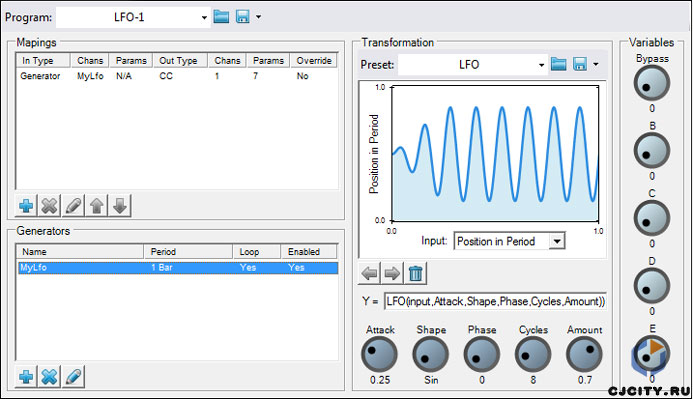Adjust the Amount knob
The height and width of the screenshot is (399, 693).
[x=584, y=354]
